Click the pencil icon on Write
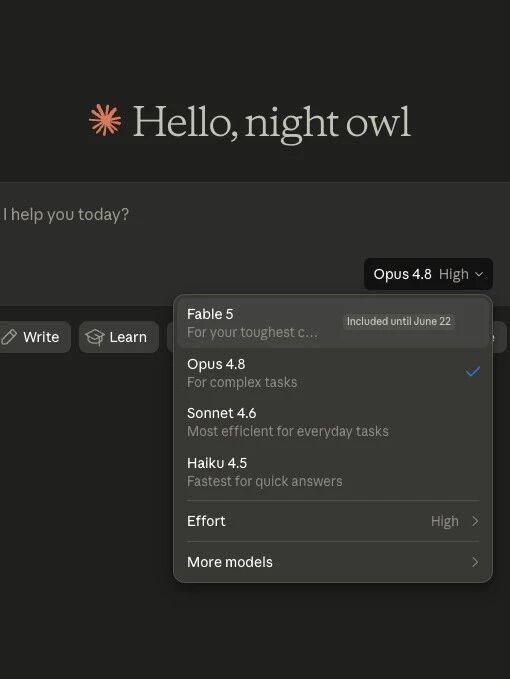Image resolution: width=510 pixels, height=679 pixels. (x=9, y=337)
